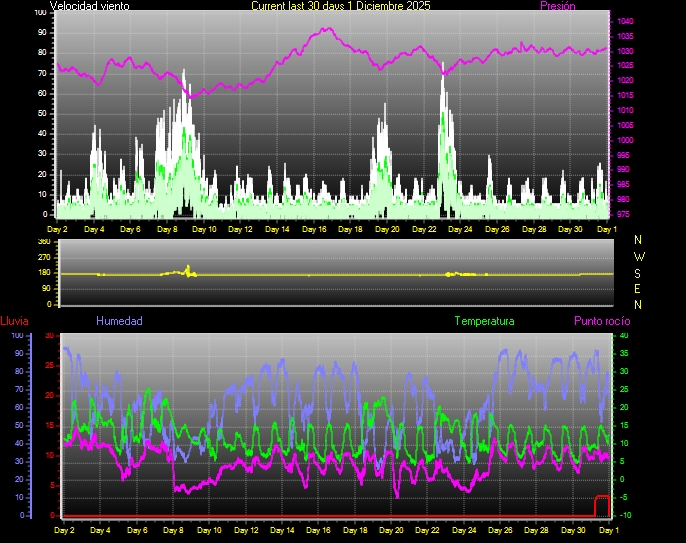The width and height of the screenshot is (686, 543).
Task: Click the 'W' wind direction letter
Action: pos(639,254)
